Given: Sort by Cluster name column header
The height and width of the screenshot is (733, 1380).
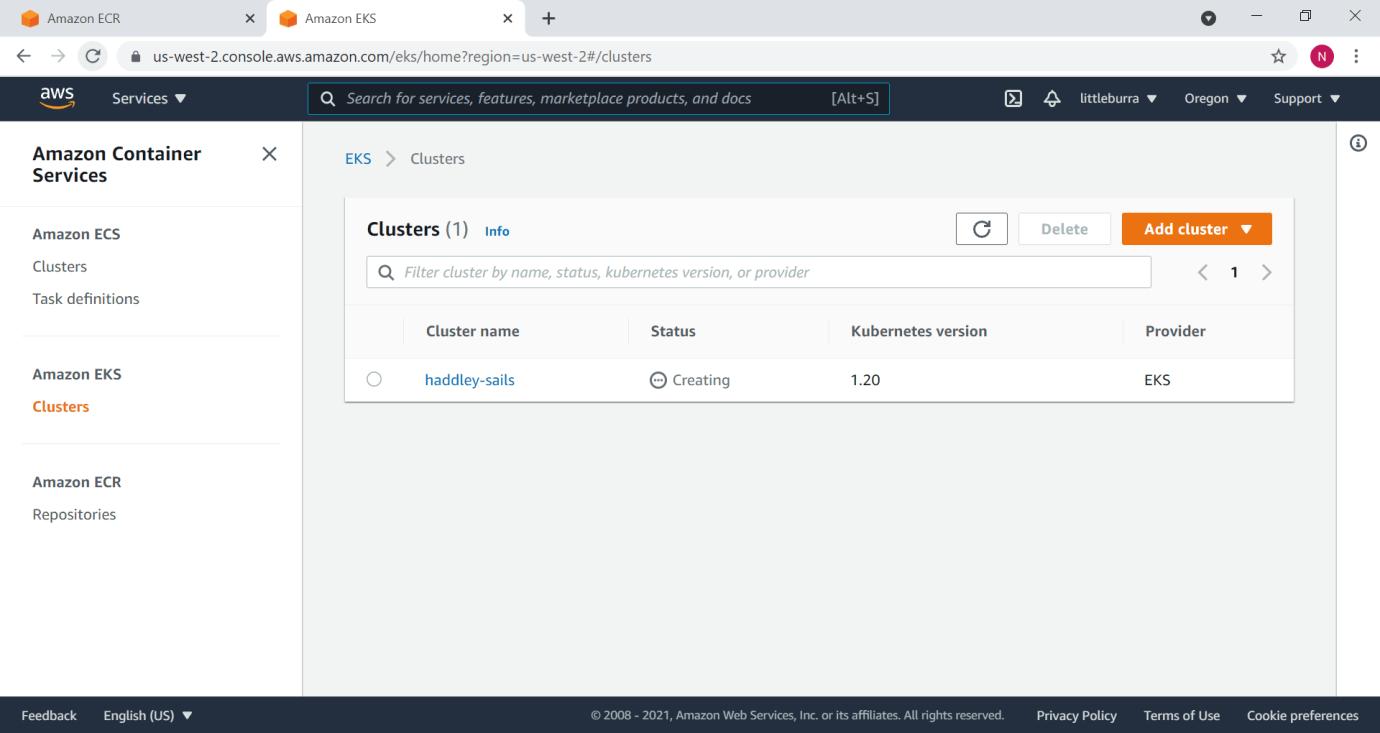Looking at the screenshot, I should [473, 331].
